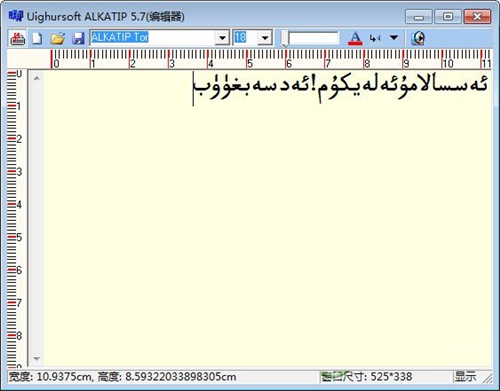Click the scroll up arrow in editor
Screen dimensions: 500x391
pyautogui.click(x=37, y=78)
